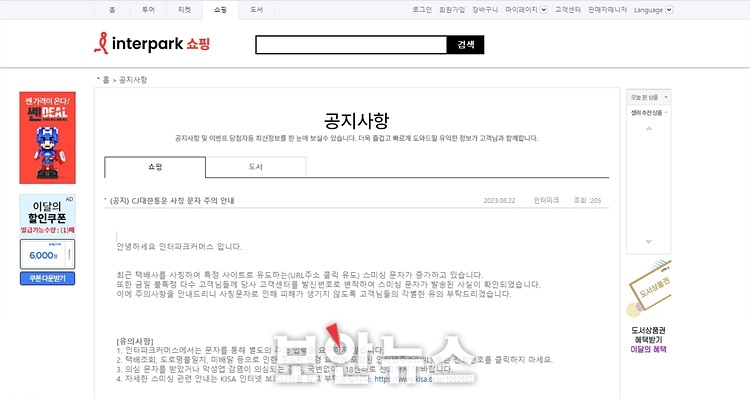Expand the 셀러 추천상품 section
750x399 pixels.
coord(649,113)
